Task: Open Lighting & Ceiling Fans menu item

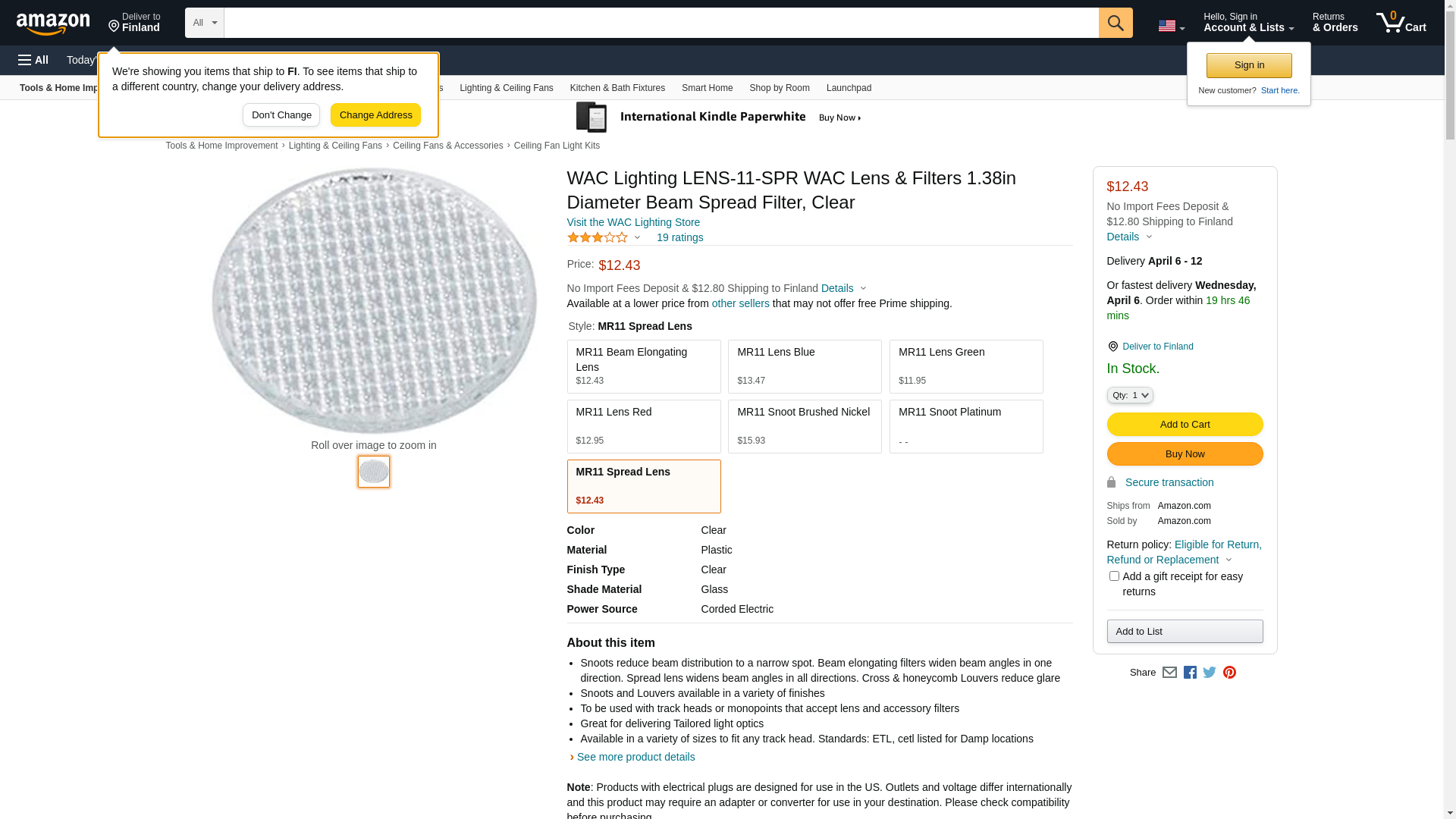Action: pos(506,88)
